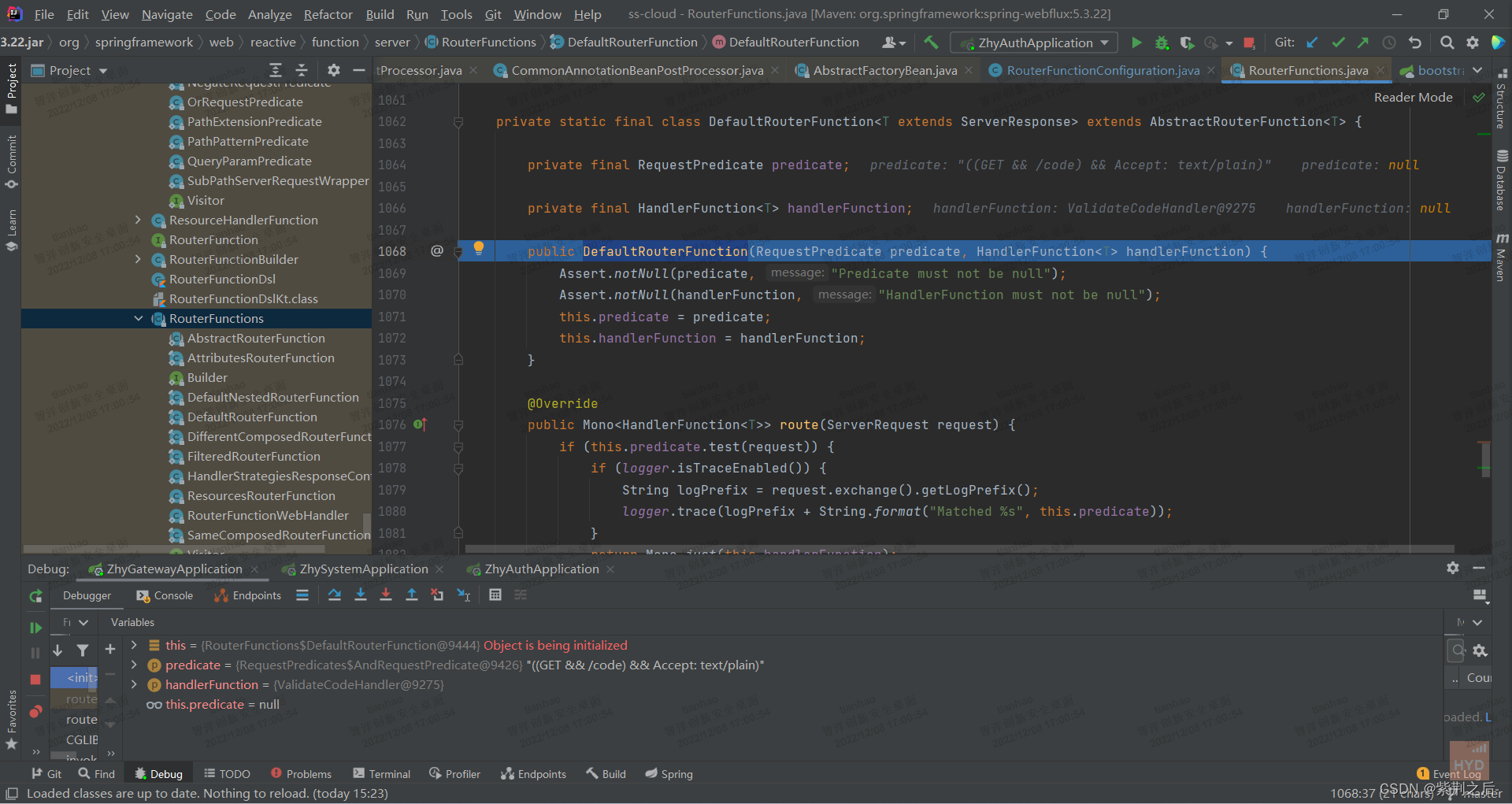Screen dimensions: 1512x804
Task: Click Step Out debugger icon
Action: pos(411,595)
